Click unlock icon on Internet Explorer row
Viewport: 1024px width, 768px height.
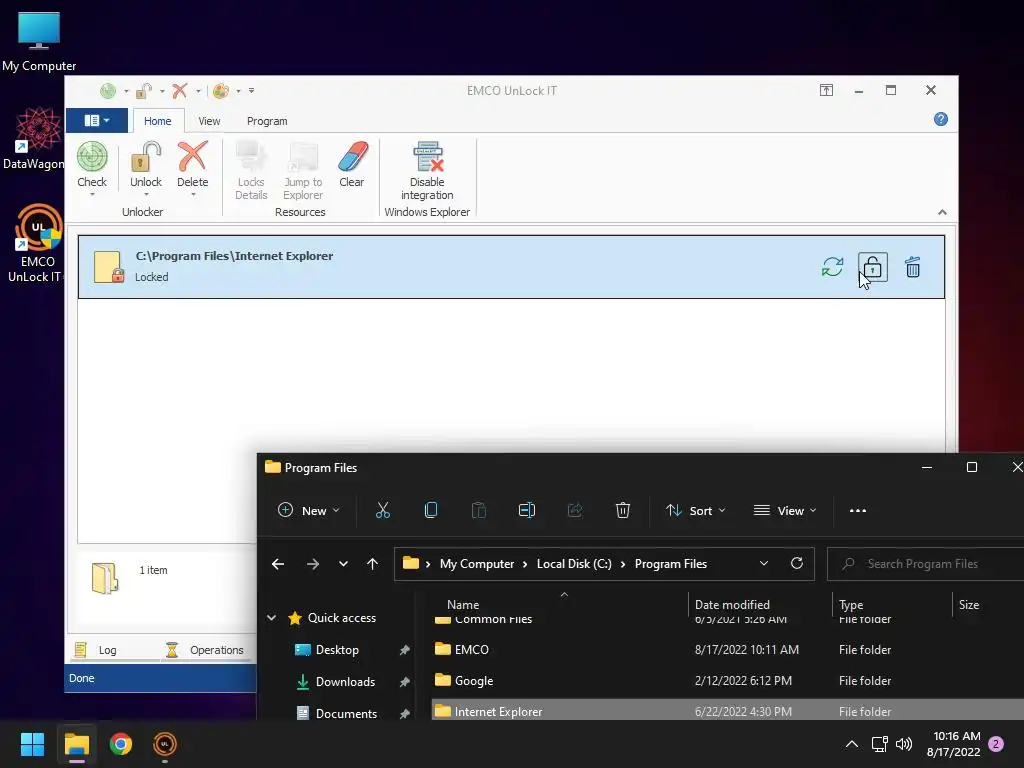[x=872, y=266]
